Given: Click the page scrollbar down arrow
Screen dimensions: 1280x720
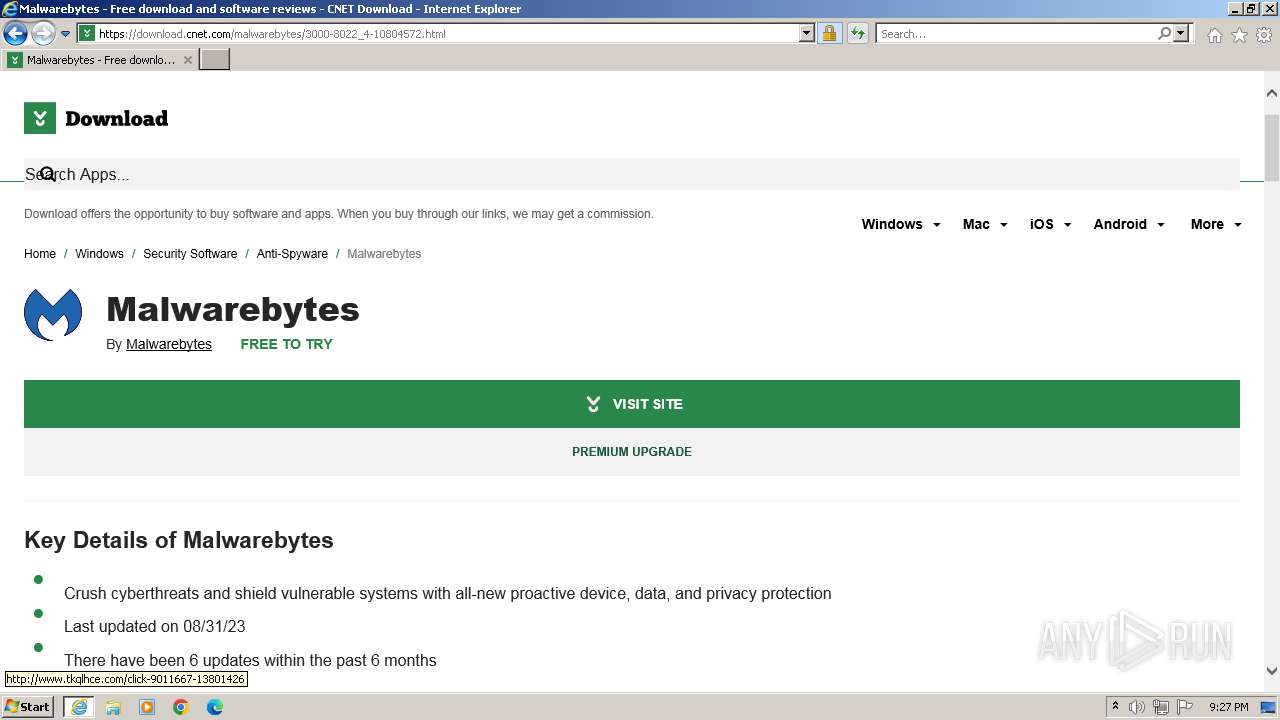Looking at the screenshot, I should (x=1272, y=671).
